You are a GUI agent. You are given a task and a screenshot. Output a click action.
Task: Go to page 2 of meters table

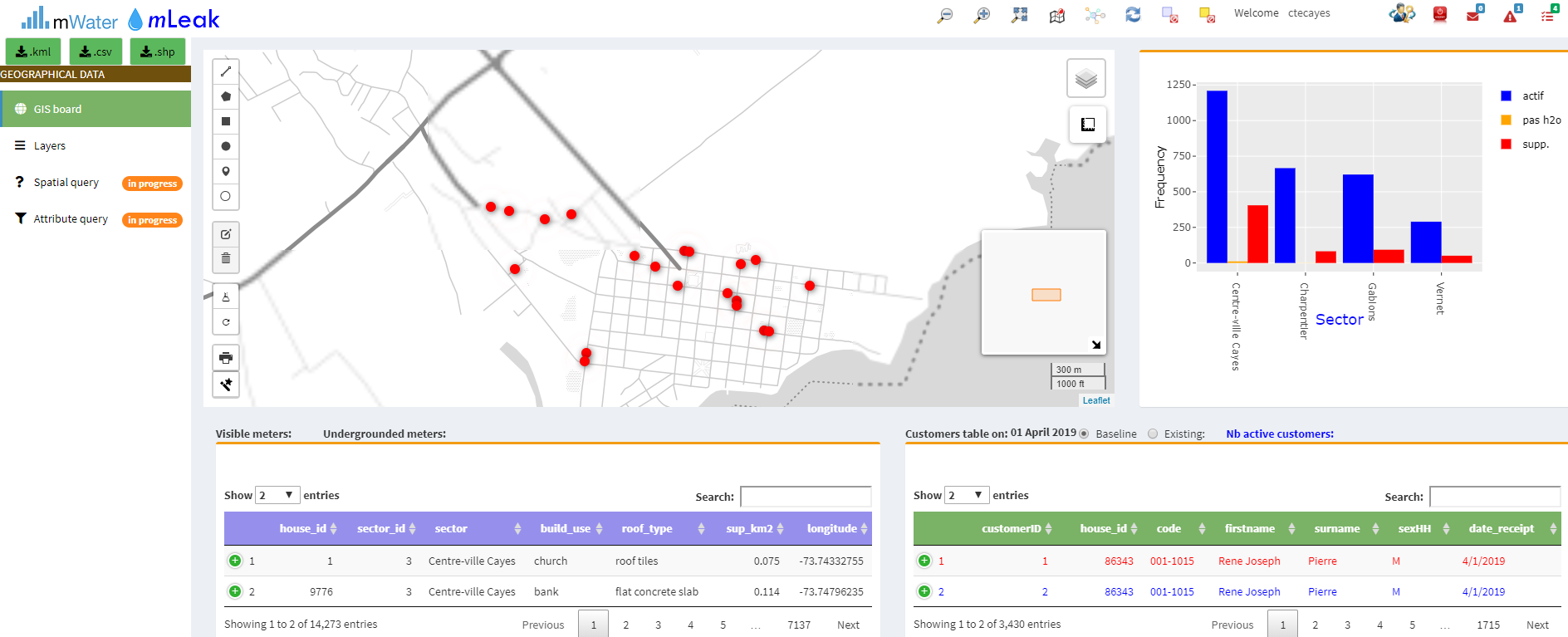(x=625, y=625)
